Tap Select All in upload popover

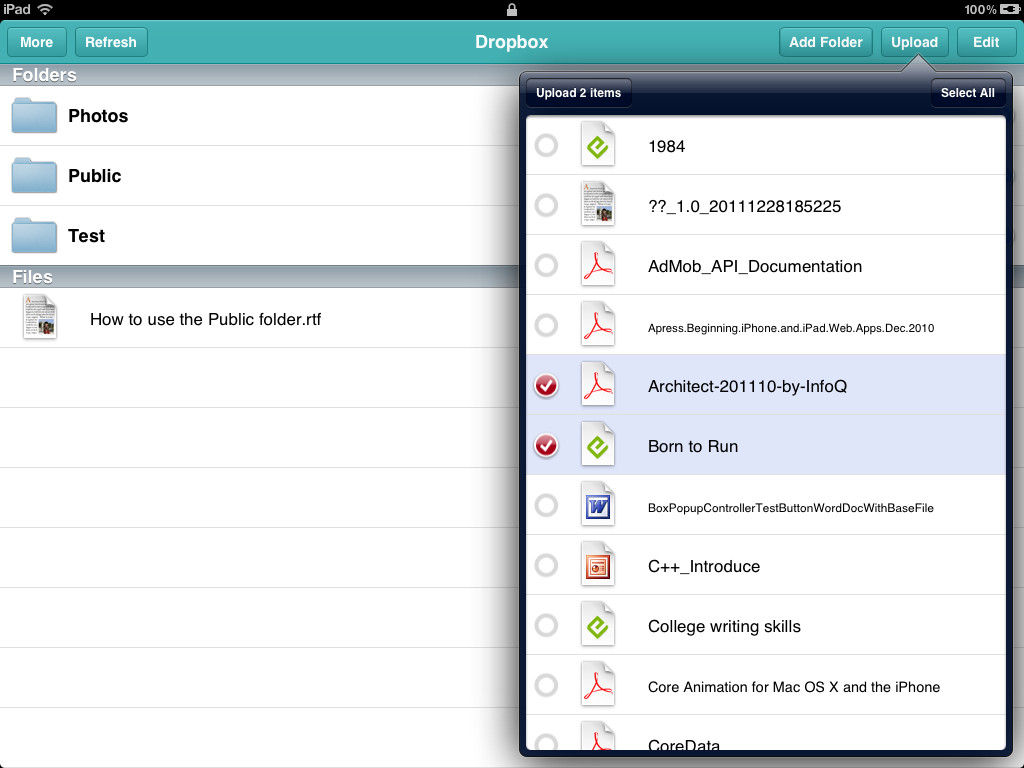(x=968, y=93)
